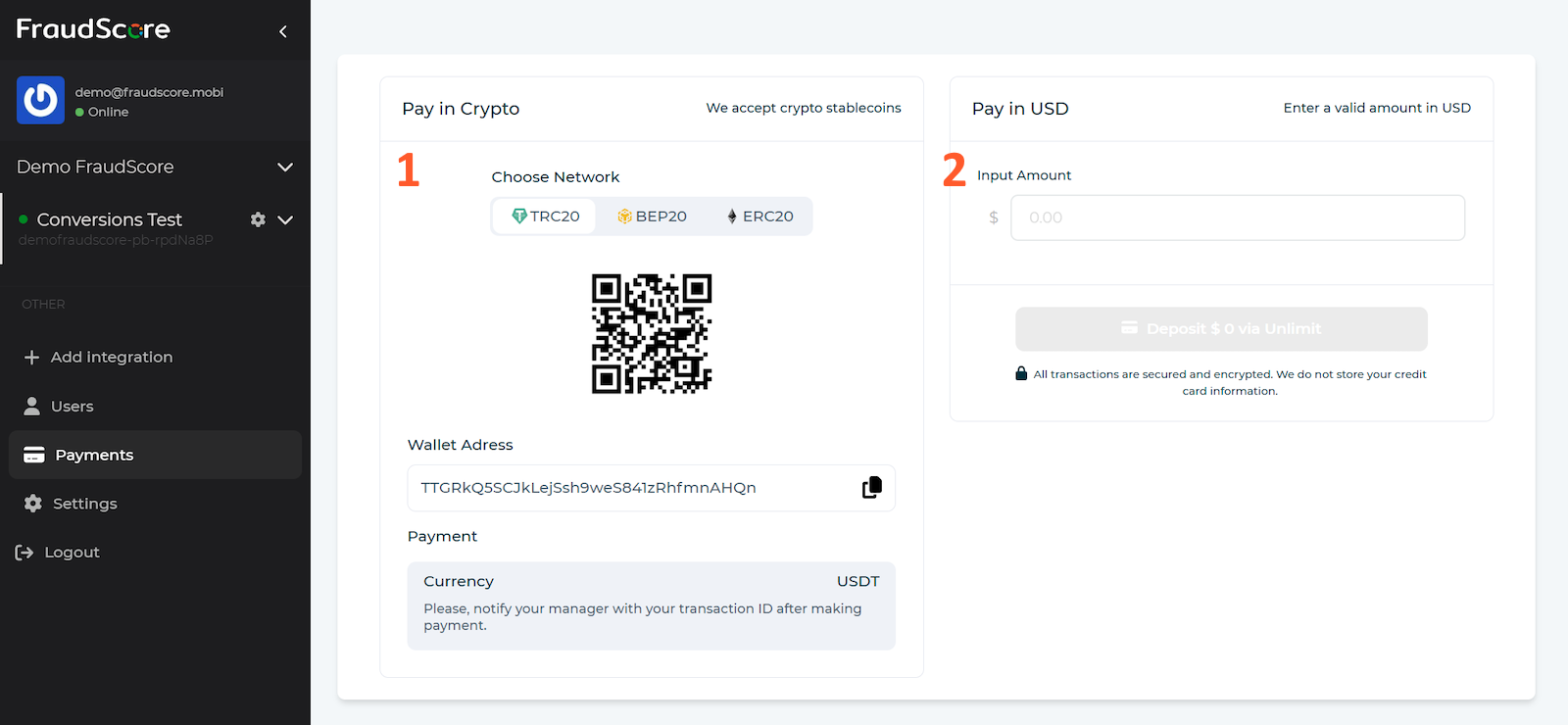Click the TRON diamond icon on TRC20
This screenshot has height=725, width=1568.
coord(519,217)
